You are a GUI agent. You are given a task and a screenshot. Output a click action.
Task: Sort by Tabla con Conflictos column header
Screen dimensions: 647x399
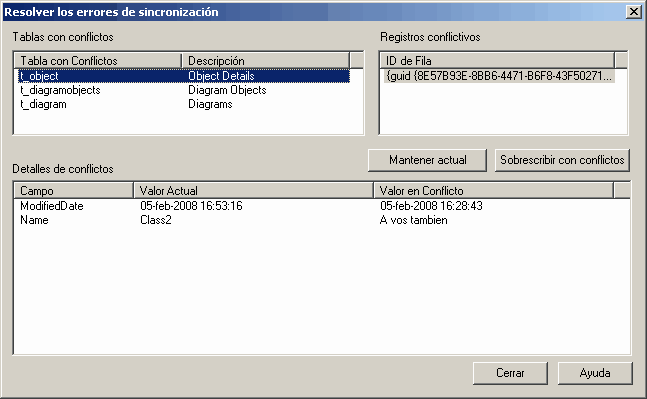(98, 61)
